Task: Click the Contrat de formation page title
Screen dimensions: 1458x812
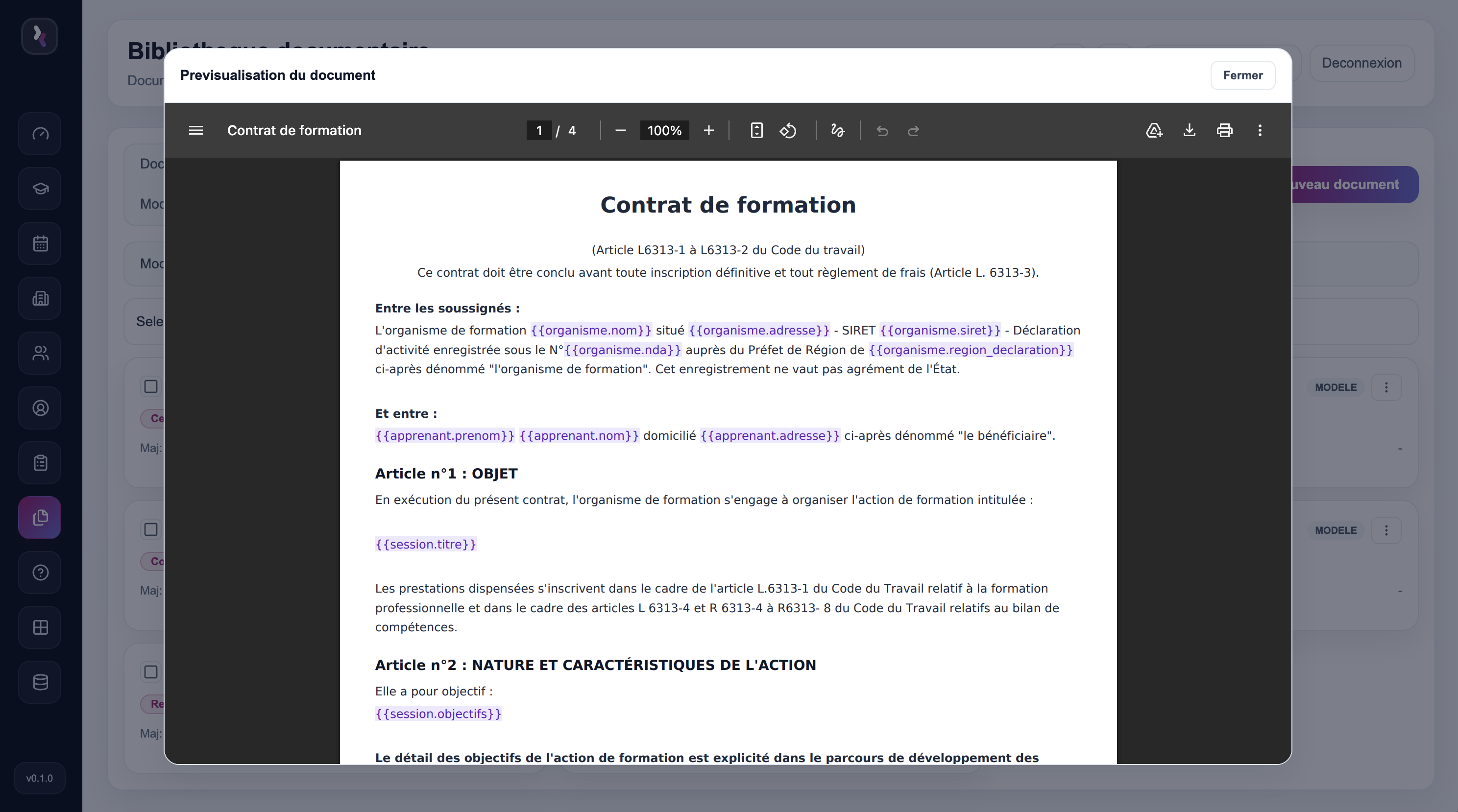Action: (x=728, y=205)
